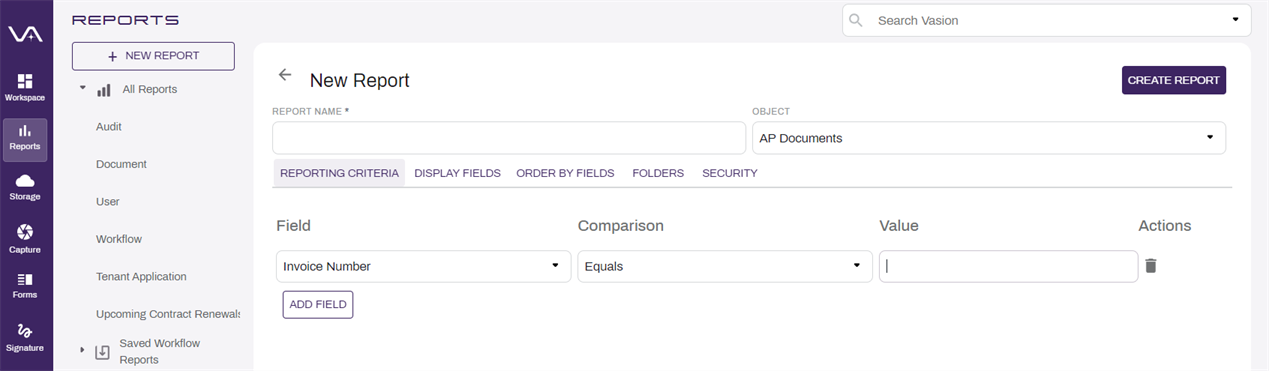The width and height of the screenshot is (1269, 371).
Task: Click the Value column header
Action: tap(899, 226)
